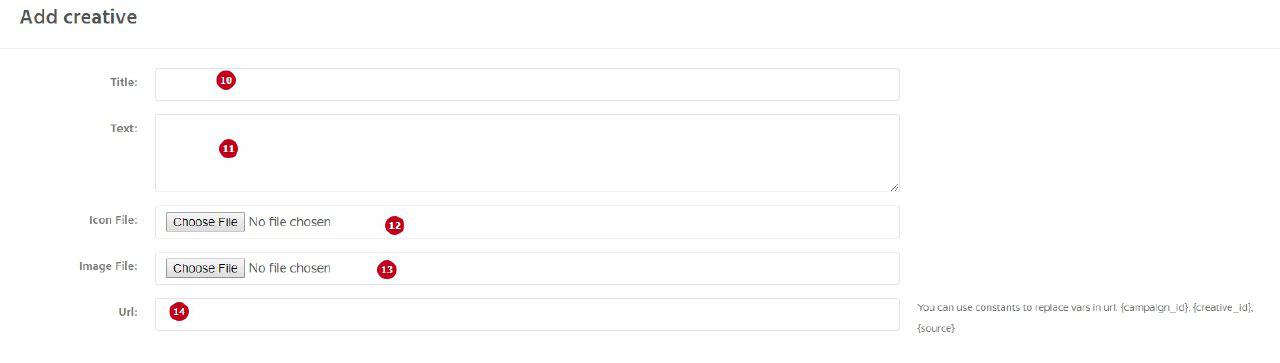This screenshot has height=363, width=1280.
Task: Click the red marker numbered 14
Action: tap(179, 312)
